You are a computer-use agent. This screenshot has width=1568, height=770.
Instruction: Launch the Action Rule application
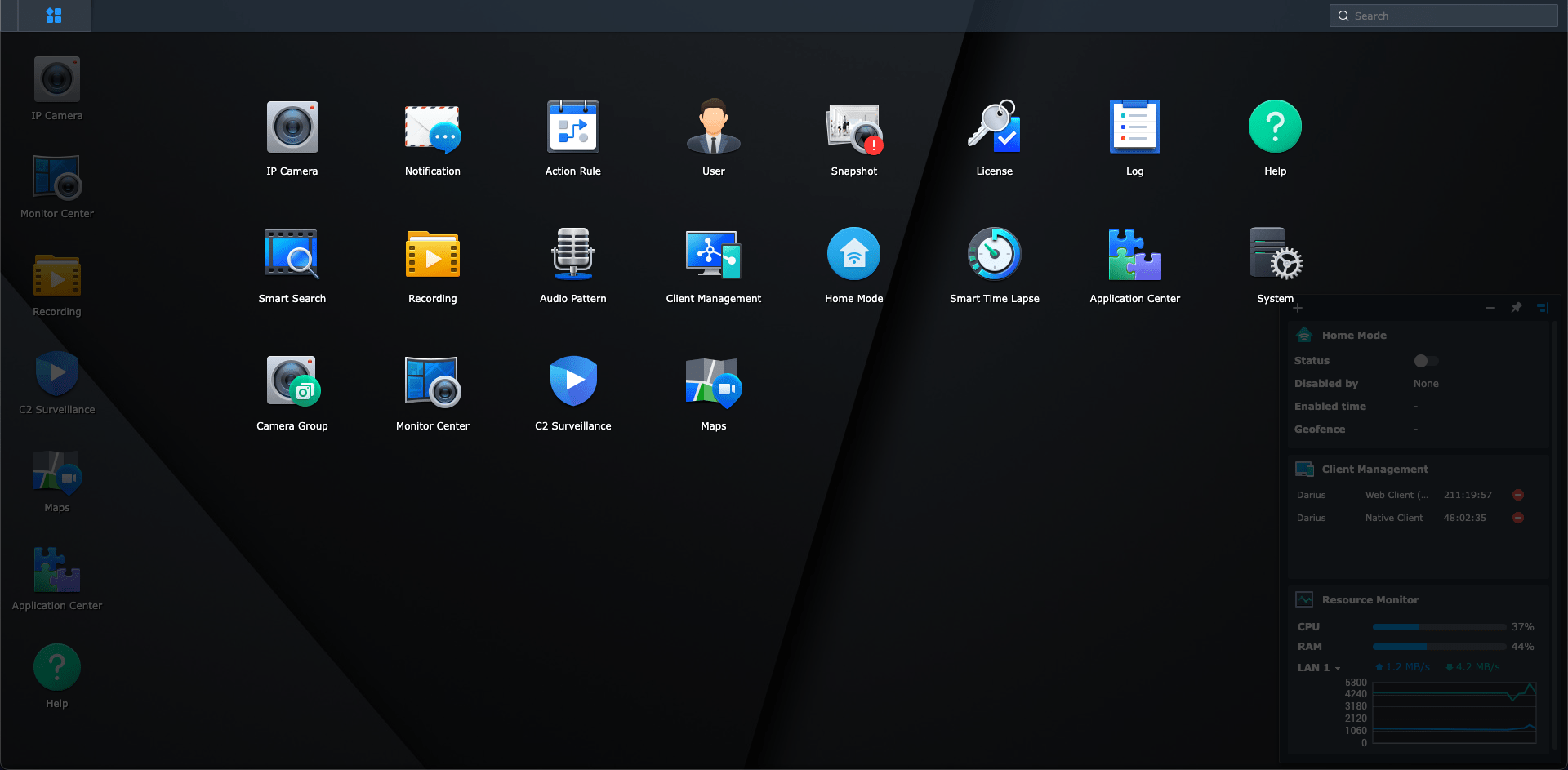point(572,127)
